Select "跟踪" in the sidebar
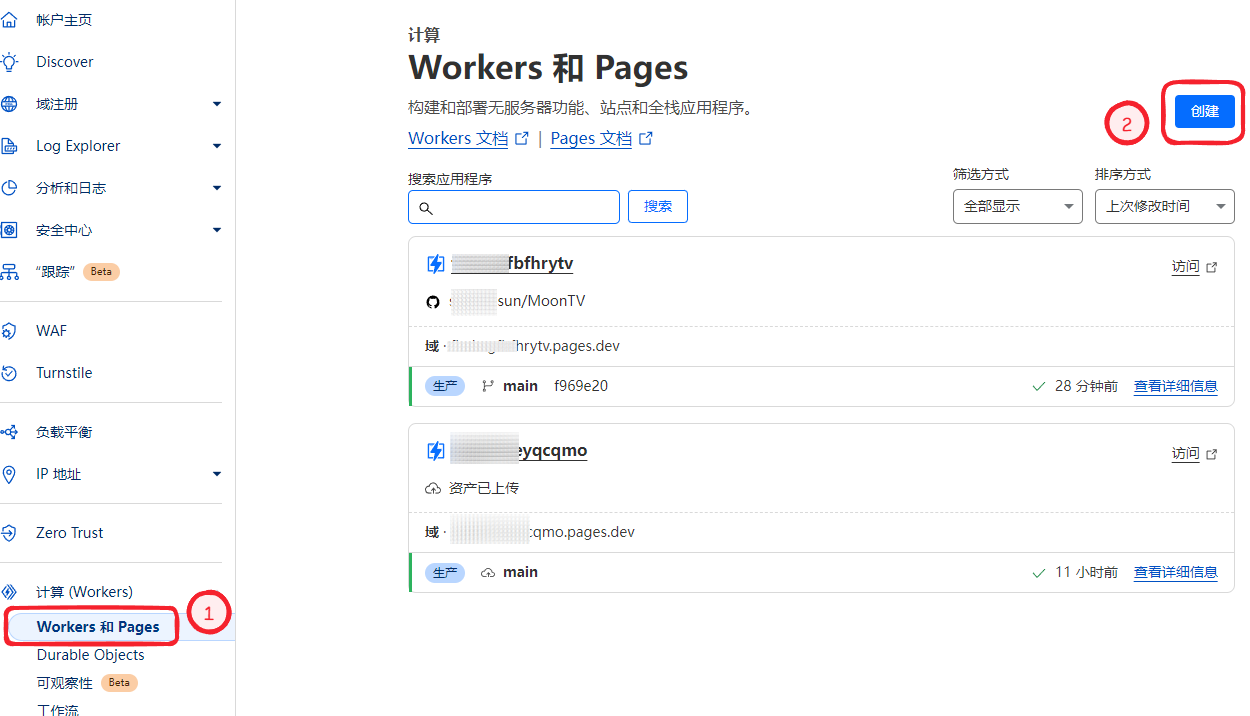 click(56, 272)
